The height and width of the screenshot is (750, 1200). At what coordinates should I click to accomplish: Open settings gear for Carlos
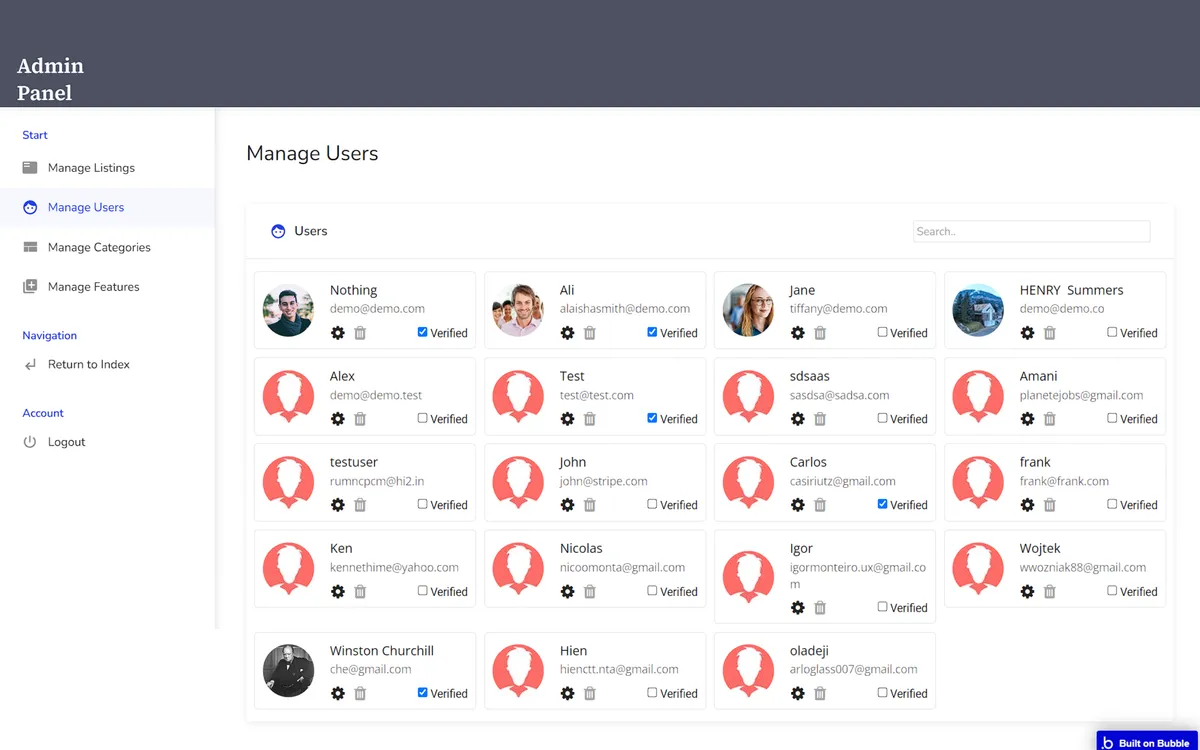(x=798, y=505)
